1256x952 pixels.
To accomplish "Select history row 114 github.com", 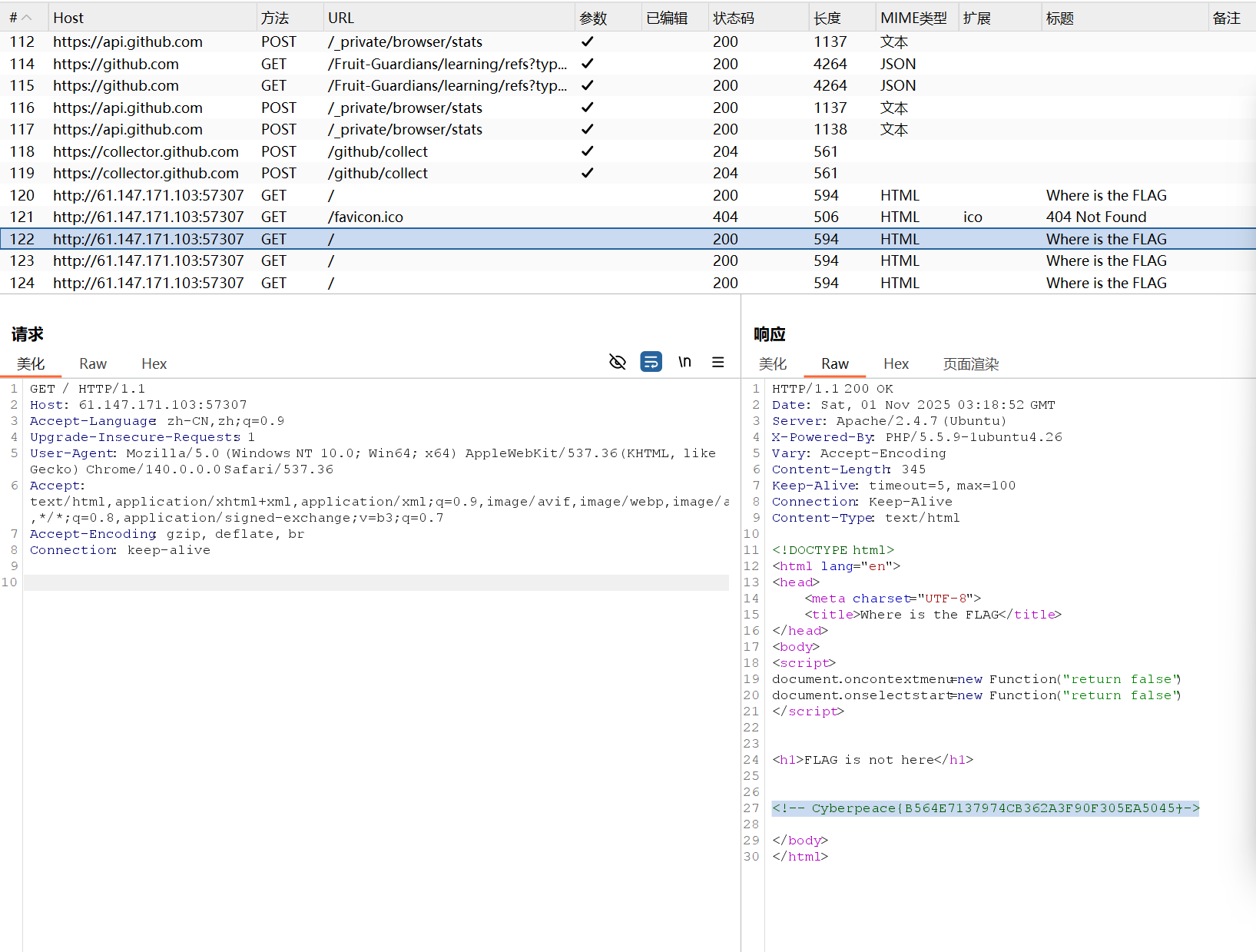I will (628, 64).
